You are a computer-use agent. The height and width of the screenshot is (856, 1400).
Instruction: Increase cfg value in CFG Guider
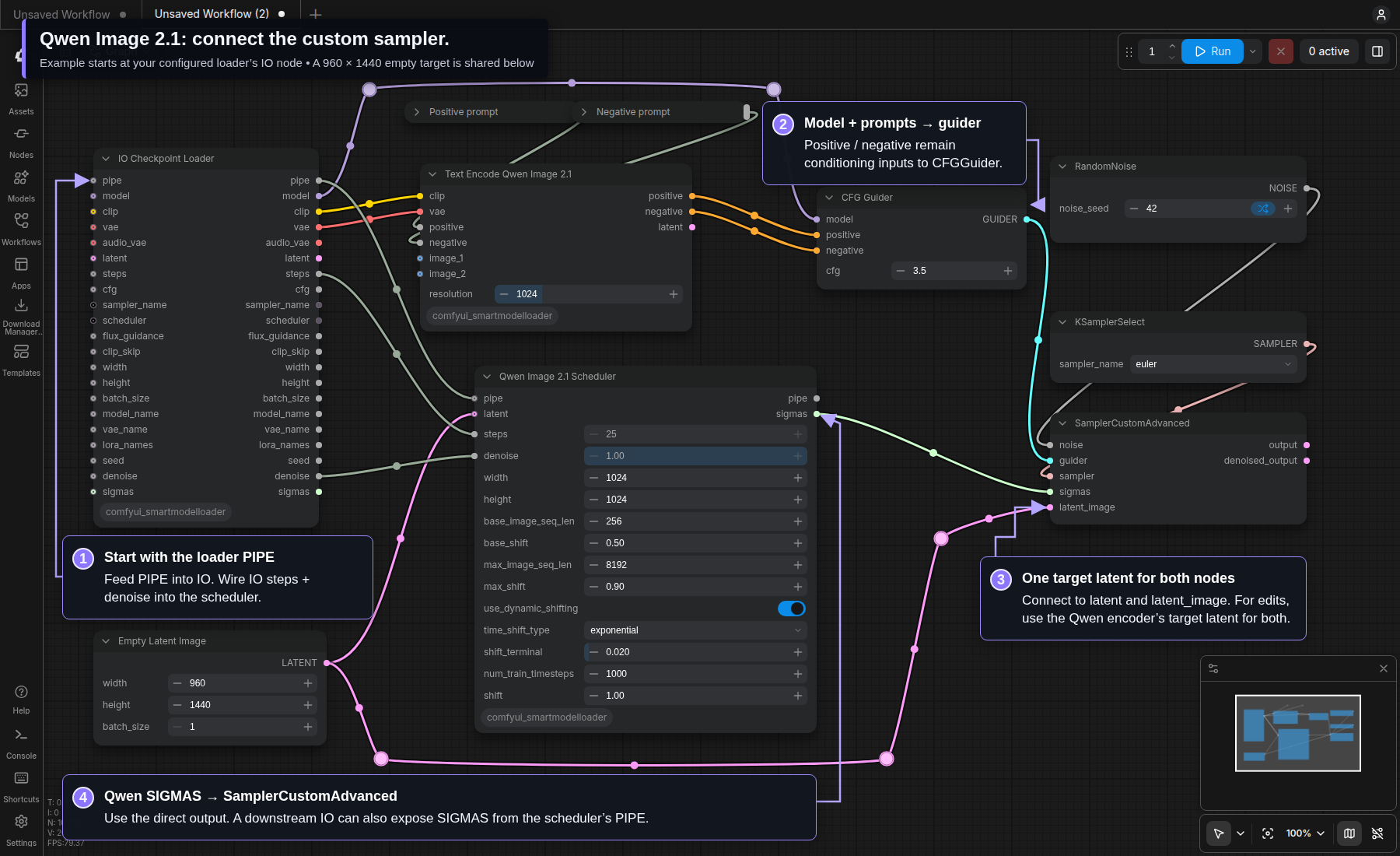point(1008,271)
